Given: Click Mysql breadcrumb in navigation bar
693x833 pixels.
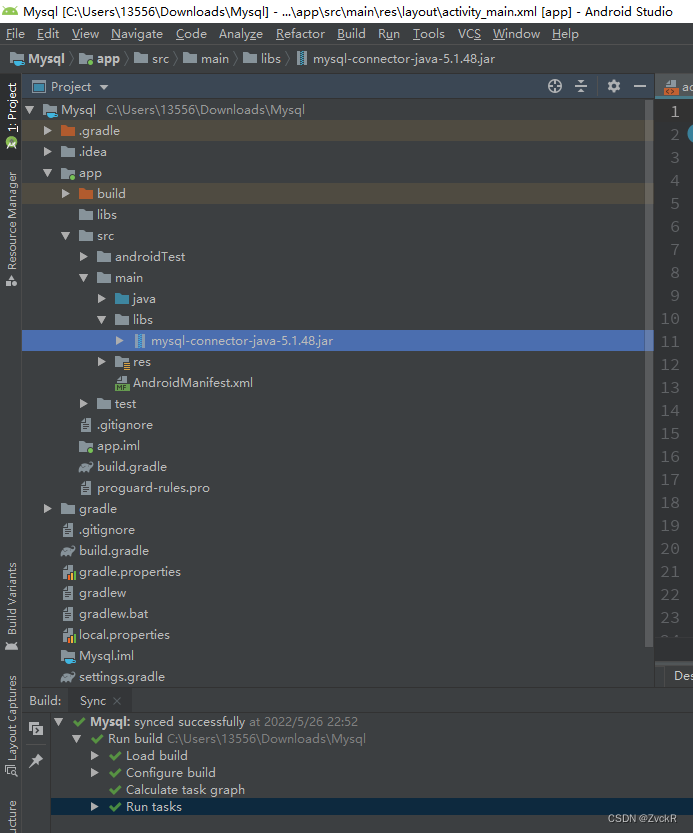Looking at the screenshot, I should [37, 59].
